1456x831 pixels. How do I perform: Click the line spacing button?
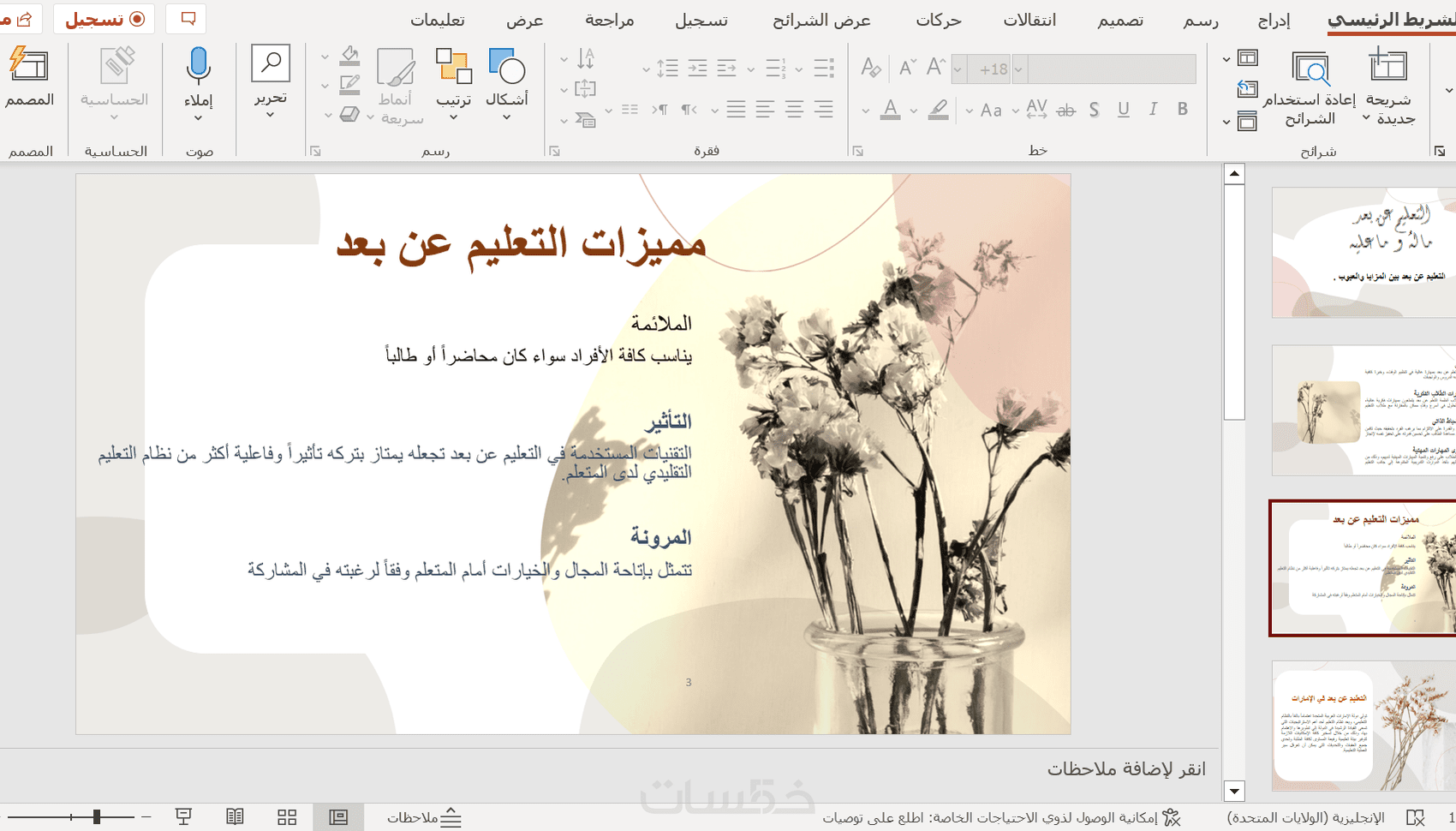pyautogui.click(x=667, y=68)
